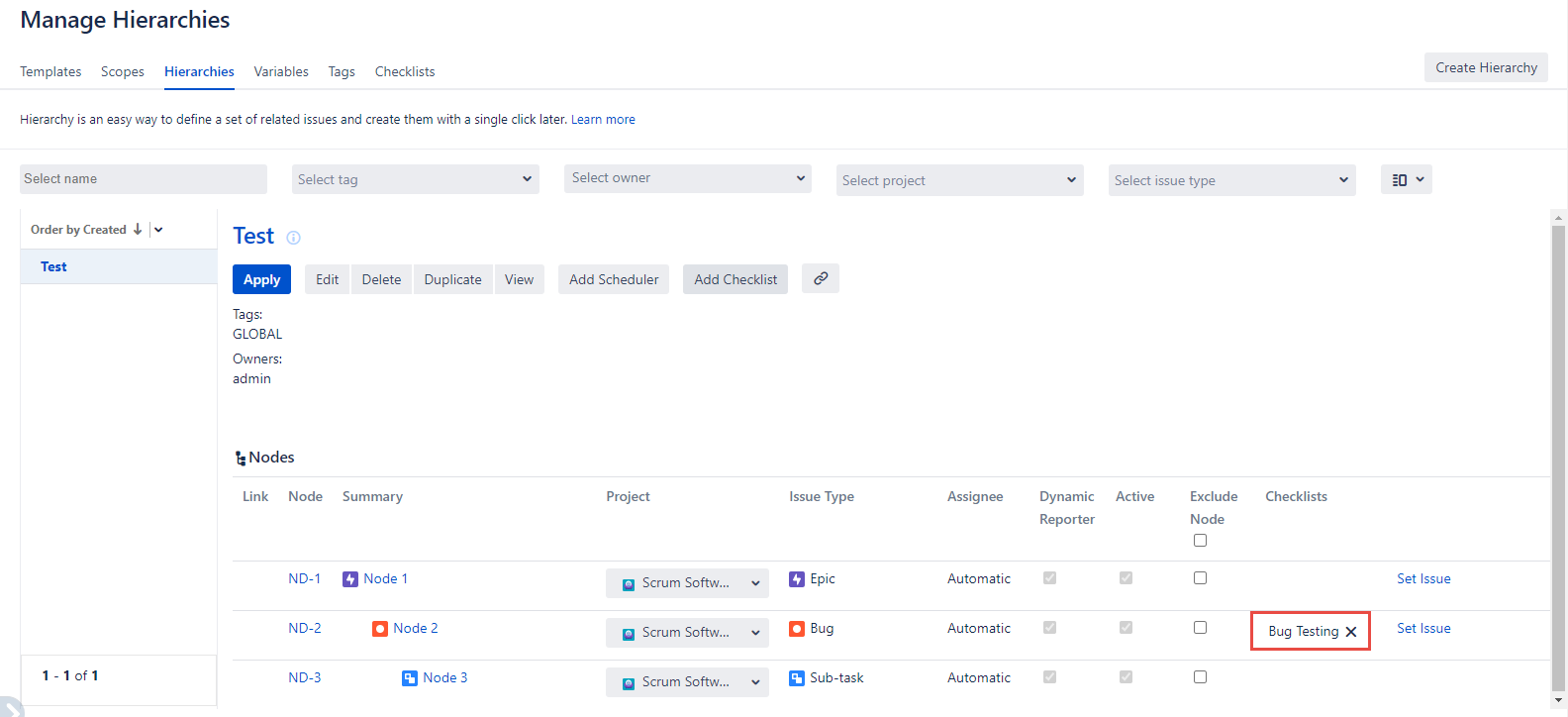Switch to the Templates tab

[x=50, y=71]
